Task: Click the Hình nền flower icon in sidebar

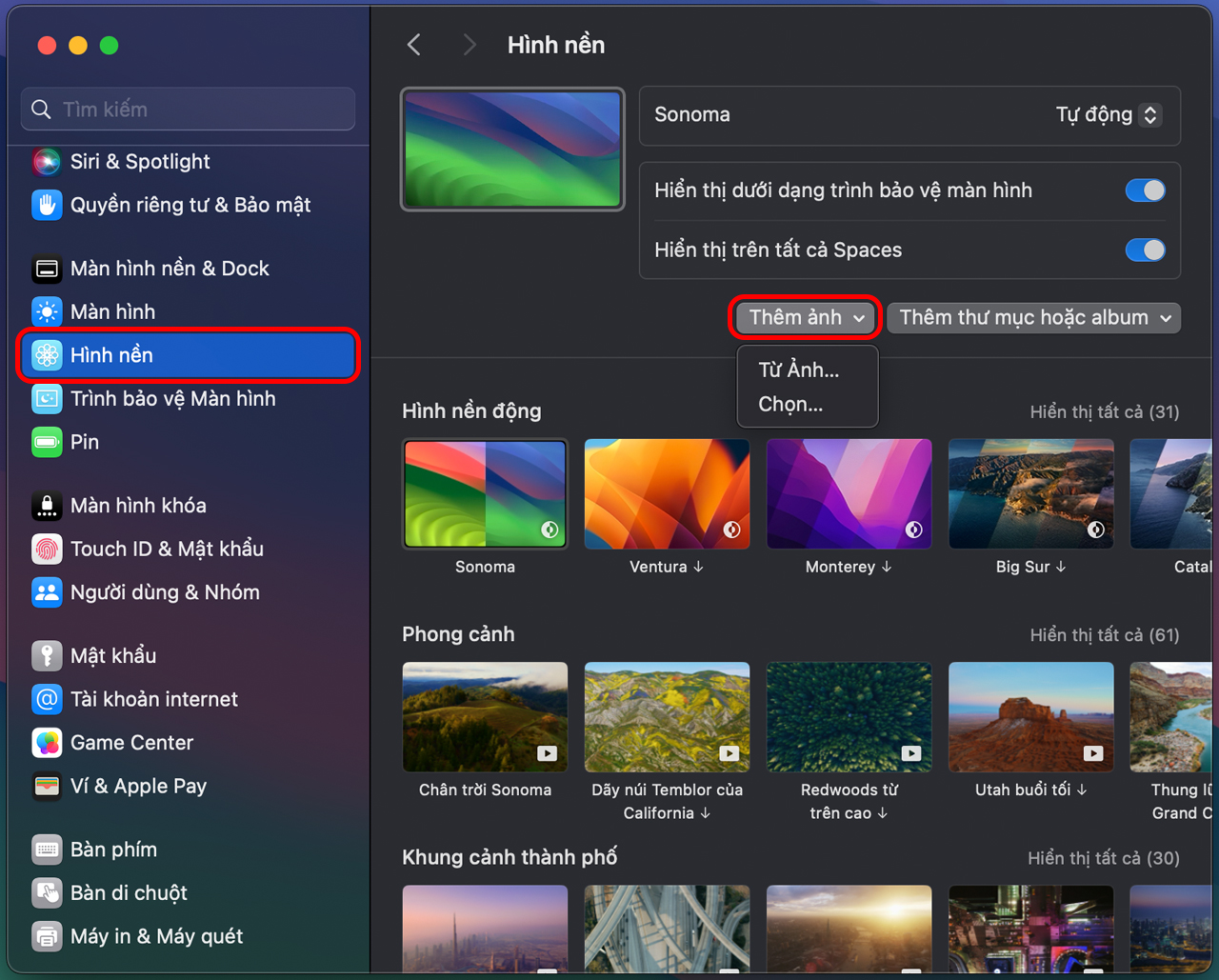Action: pos(47,355)
